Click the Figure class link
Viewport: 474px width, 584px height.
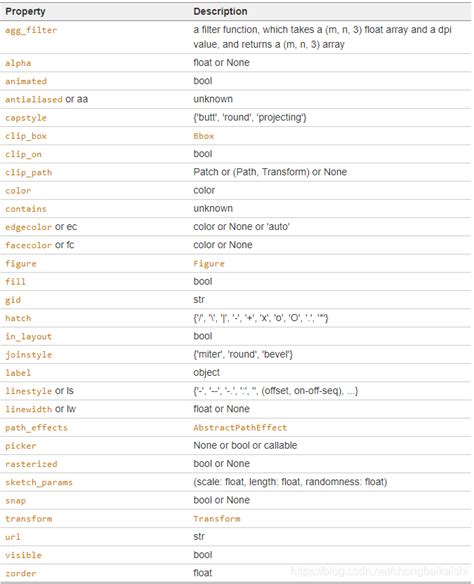(209, 264)
